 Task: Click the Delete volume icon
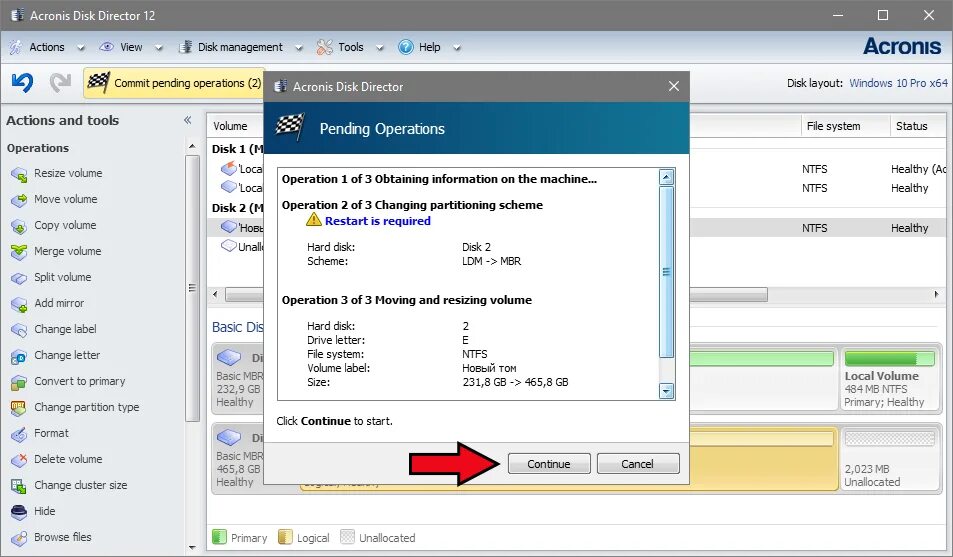tap(19, 460)
